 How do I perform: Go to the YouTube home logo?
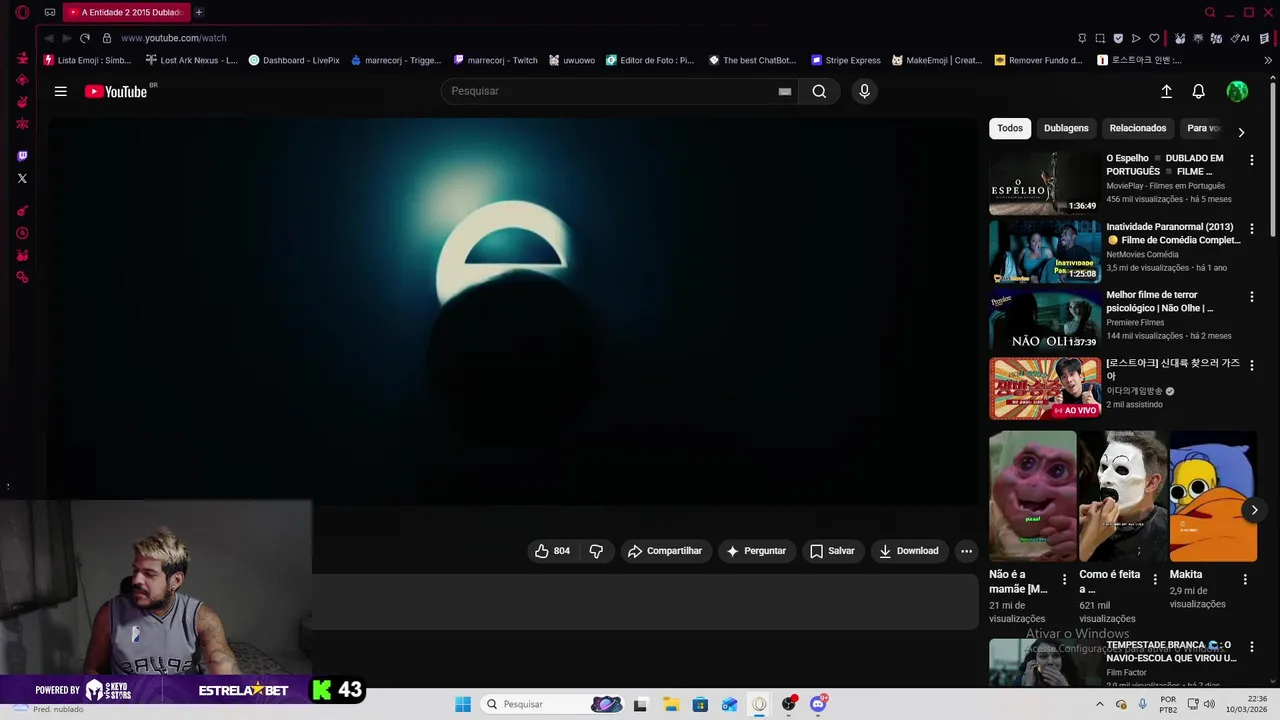click(x=115, y=91)
